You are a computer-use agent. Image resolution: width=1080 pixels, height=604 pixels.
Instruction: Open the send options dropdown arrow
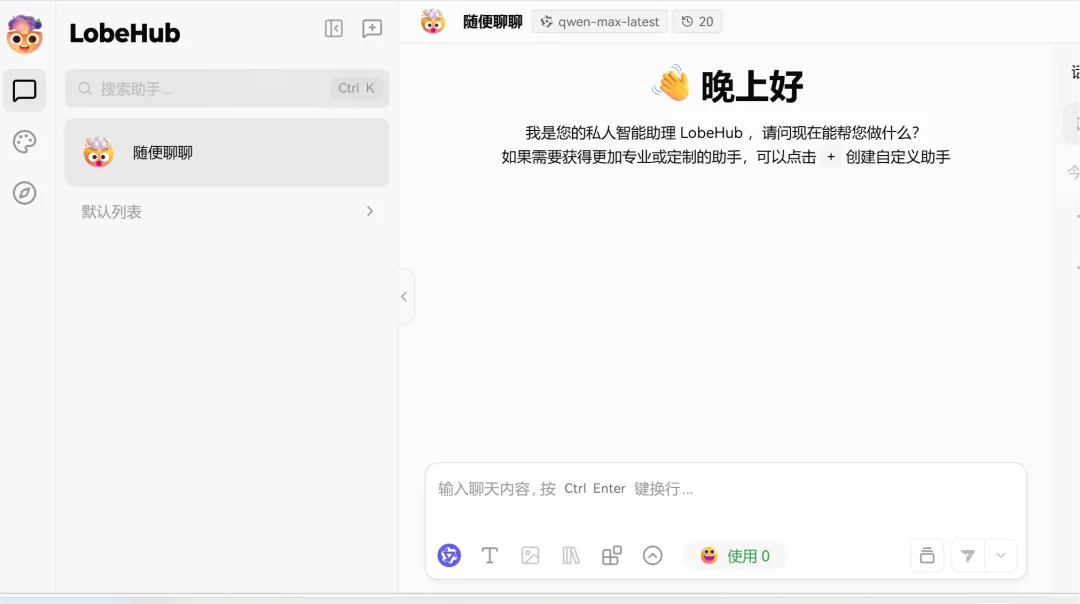point(1001,556)
